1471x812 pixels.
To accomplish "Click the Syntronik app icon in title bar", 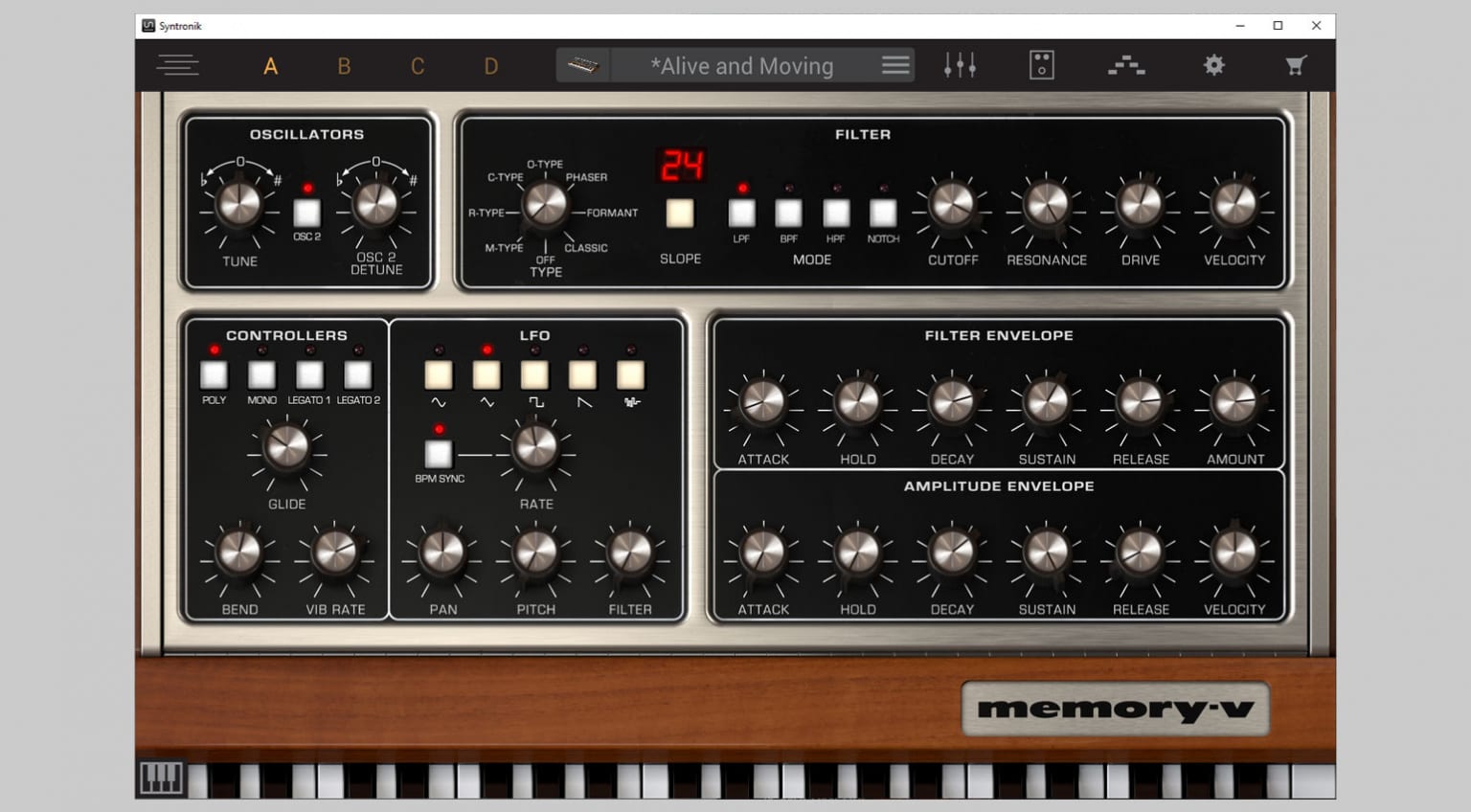I will tap(148, 26).
